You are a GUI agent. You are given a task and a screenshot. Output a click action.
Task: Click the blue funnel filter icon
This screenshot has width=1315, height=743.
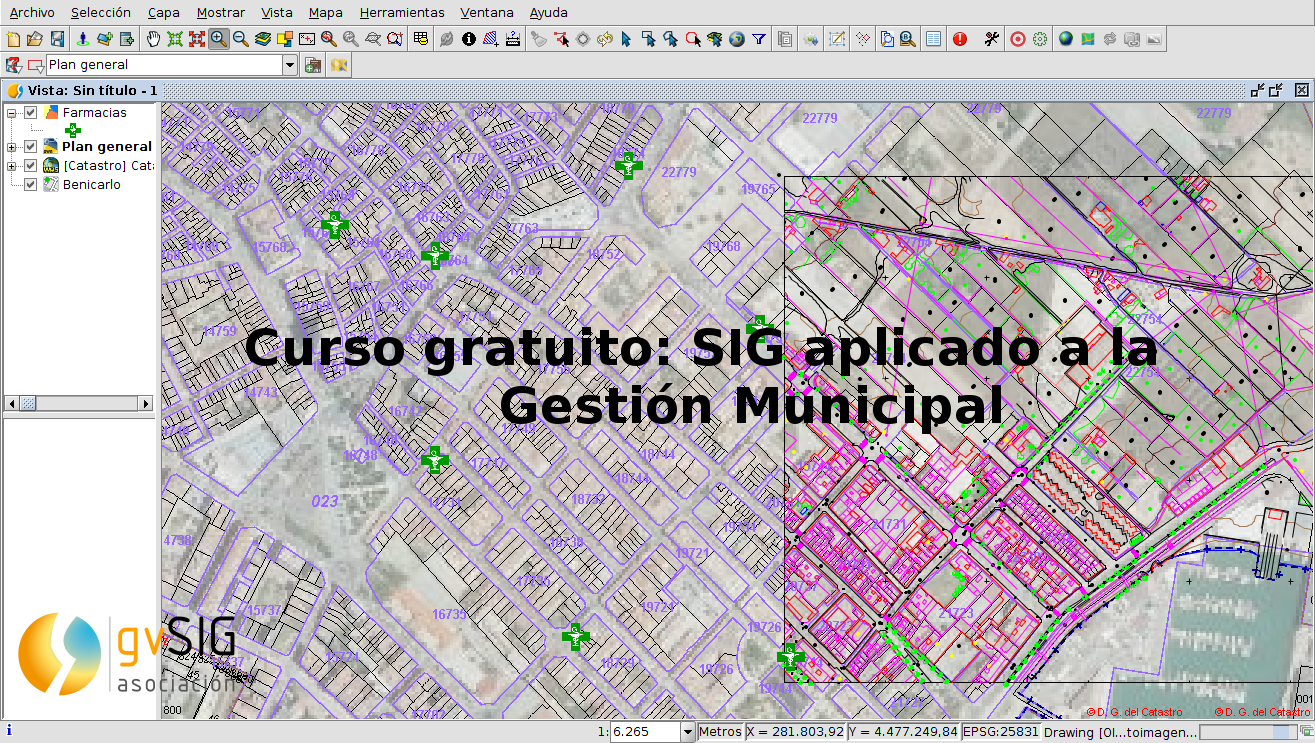pos(759,39)
